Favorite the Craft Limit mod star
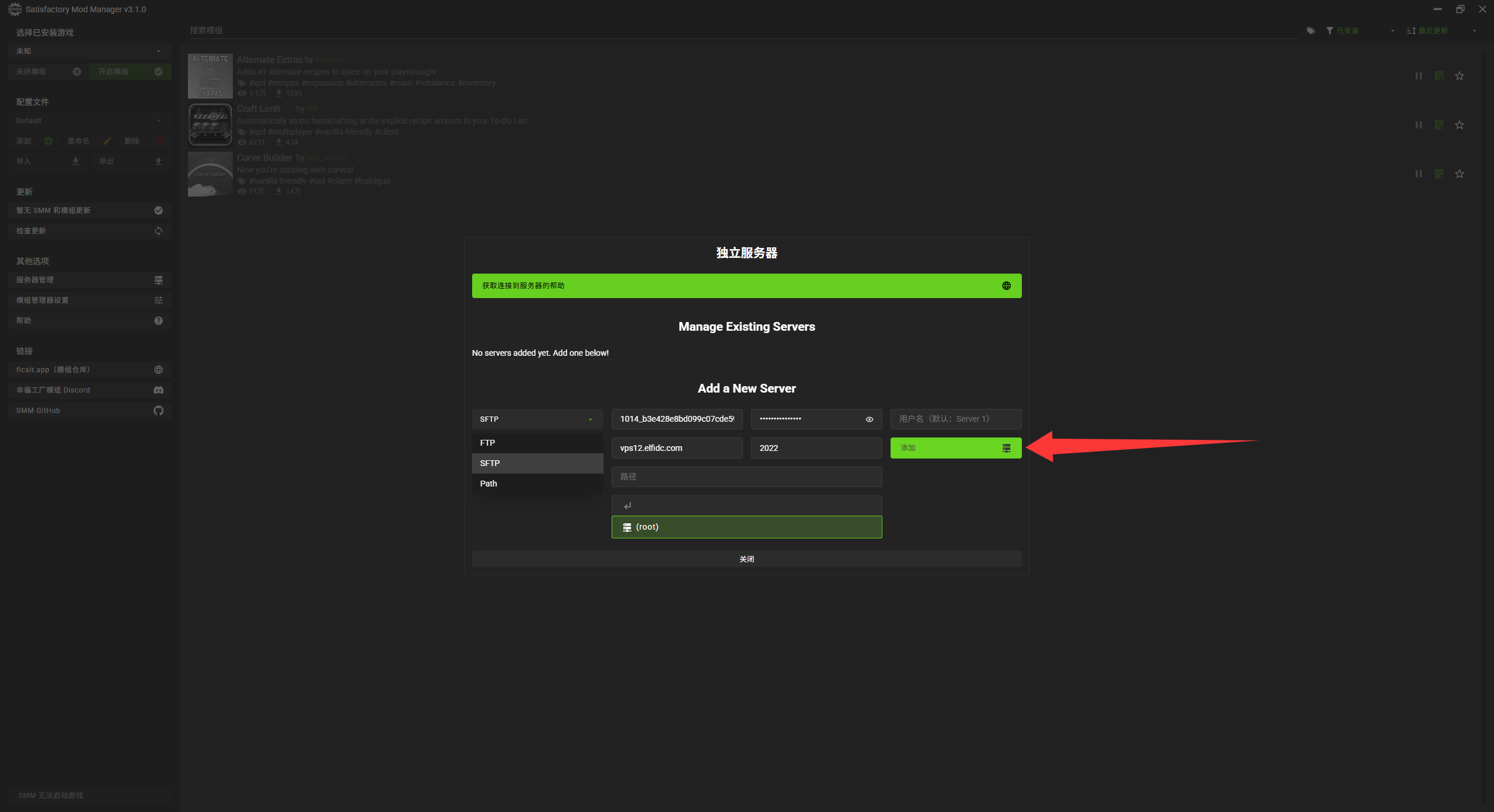1494x812 pixels. click(1459, 125)
